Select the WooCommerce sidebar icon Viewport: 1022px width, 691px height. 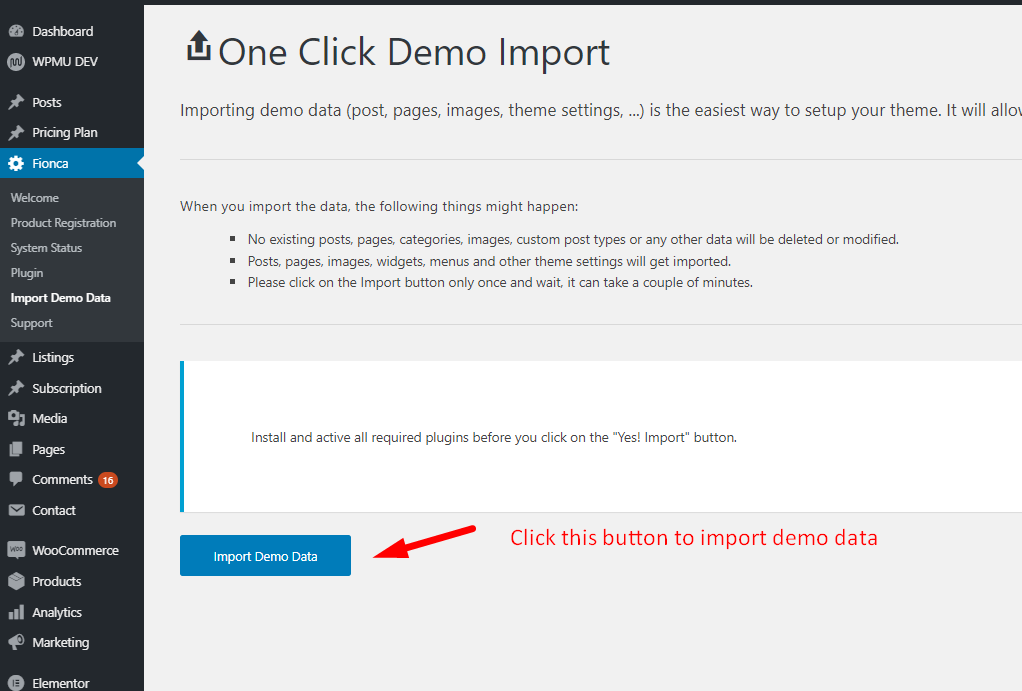click(18, 549)
